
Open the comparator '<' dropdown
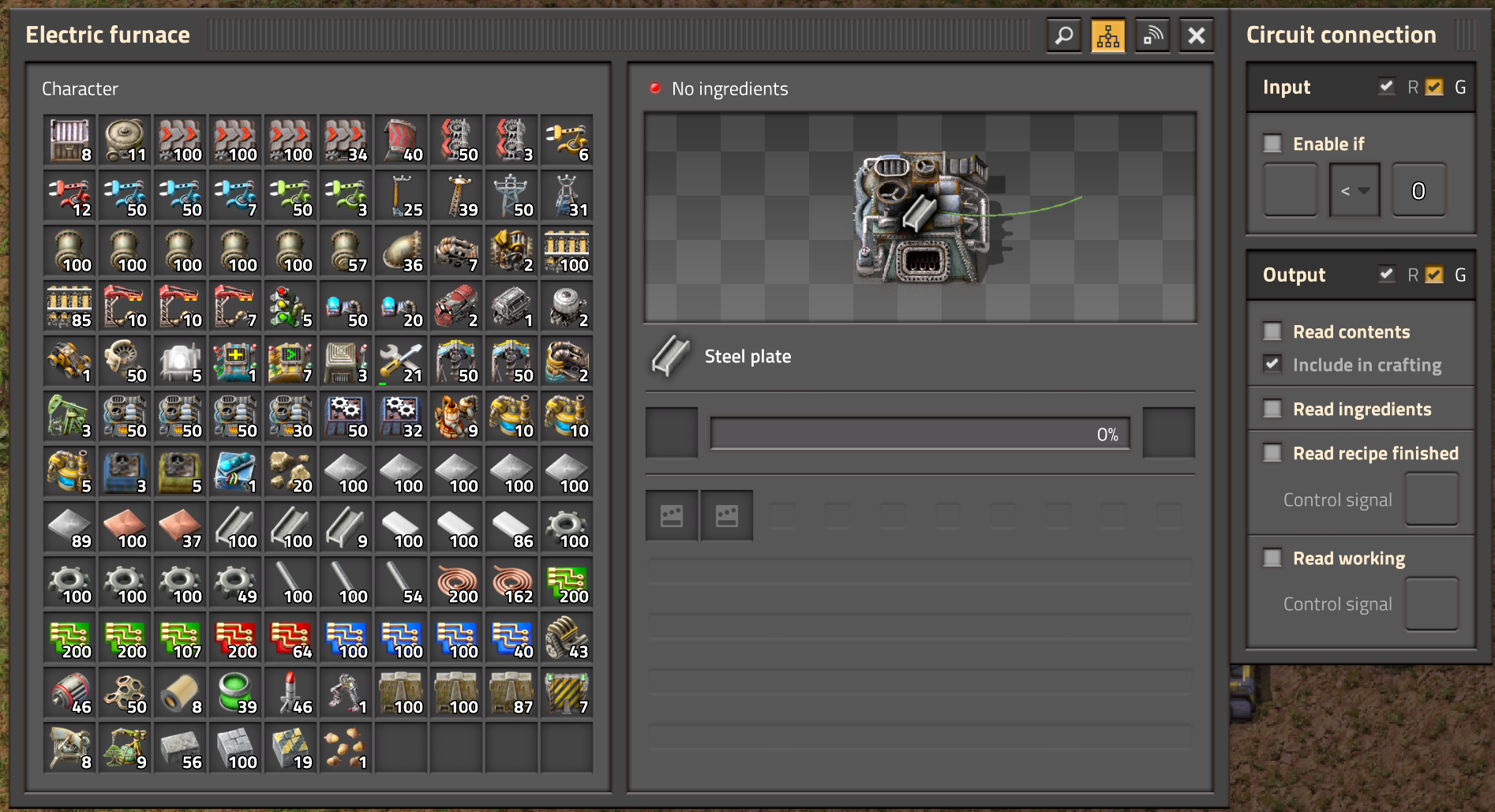[x=1354, y=190]
